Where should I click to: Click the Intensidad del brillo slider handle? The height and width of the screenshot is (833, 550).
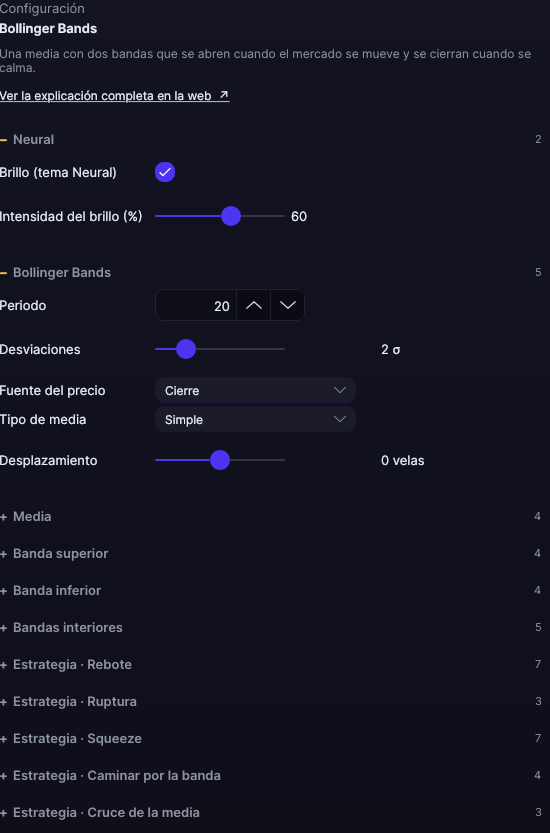231,216
